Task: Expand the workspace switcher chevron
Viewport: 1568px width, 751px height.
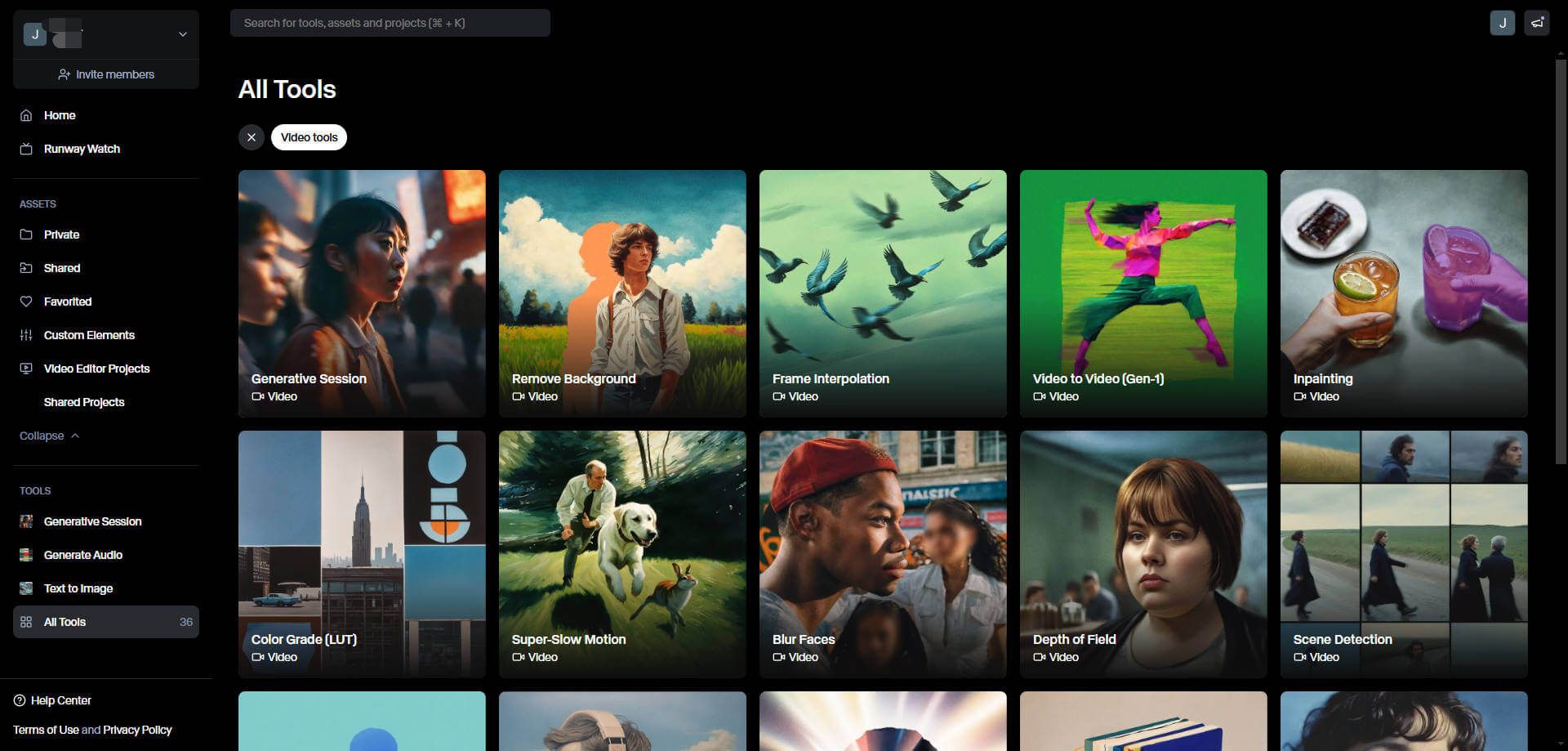Action: click(183, 34)
